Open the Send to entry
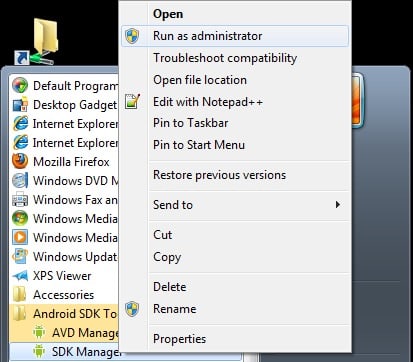413x362 pixels. click(235, 205)
